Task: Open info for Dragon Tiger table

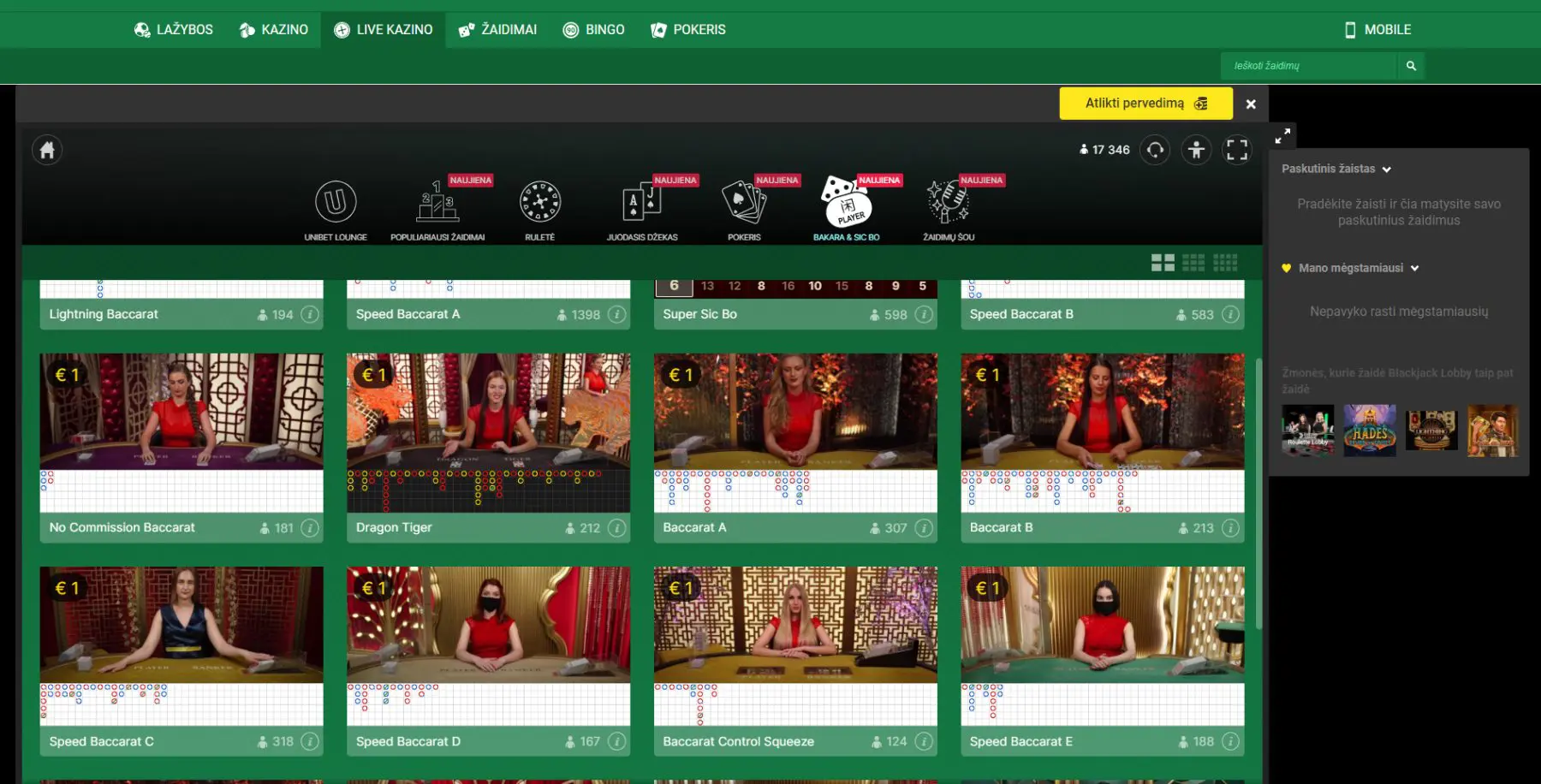Action: [616, 528]
